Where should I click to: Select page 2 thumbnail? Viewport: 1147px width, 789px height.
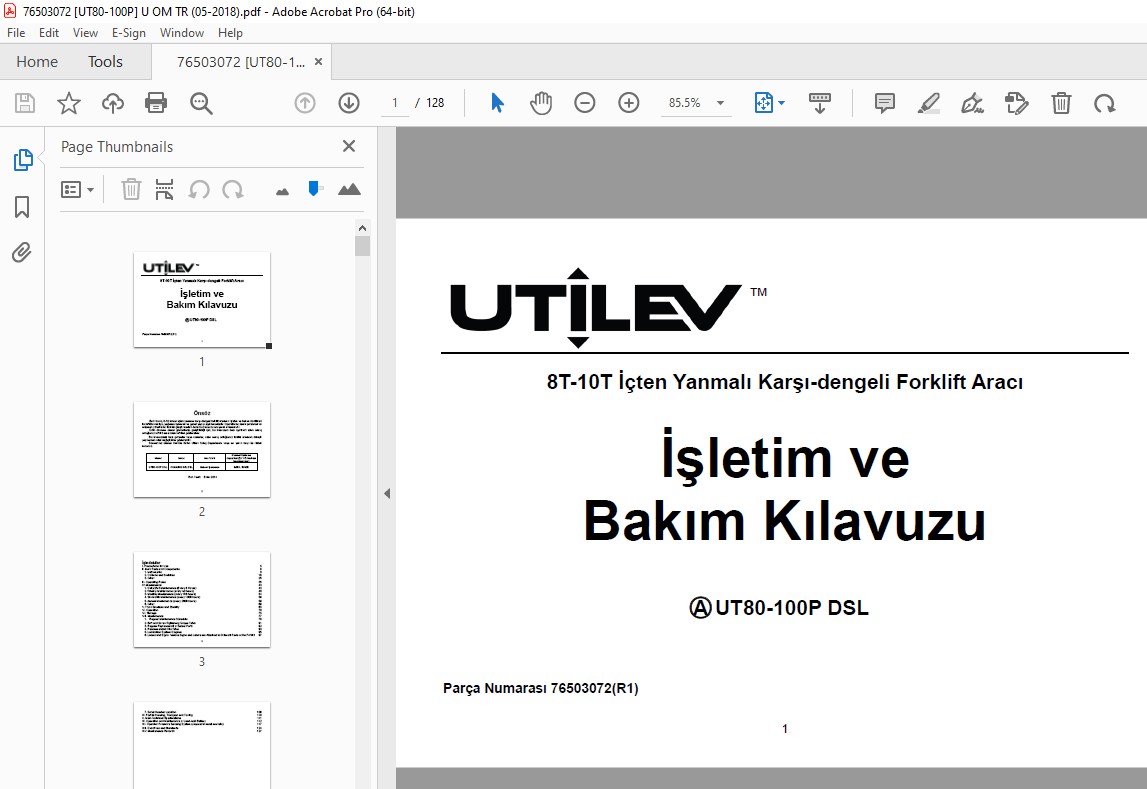202,450
